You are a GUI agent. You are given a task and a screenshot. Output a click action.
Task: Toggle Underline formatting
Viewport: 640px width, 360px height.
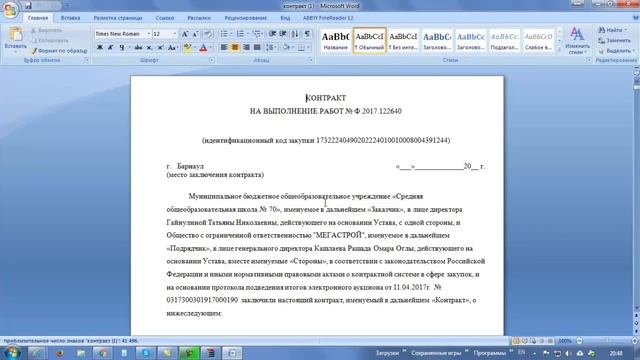pyautogui.click(x=121, y=48)
